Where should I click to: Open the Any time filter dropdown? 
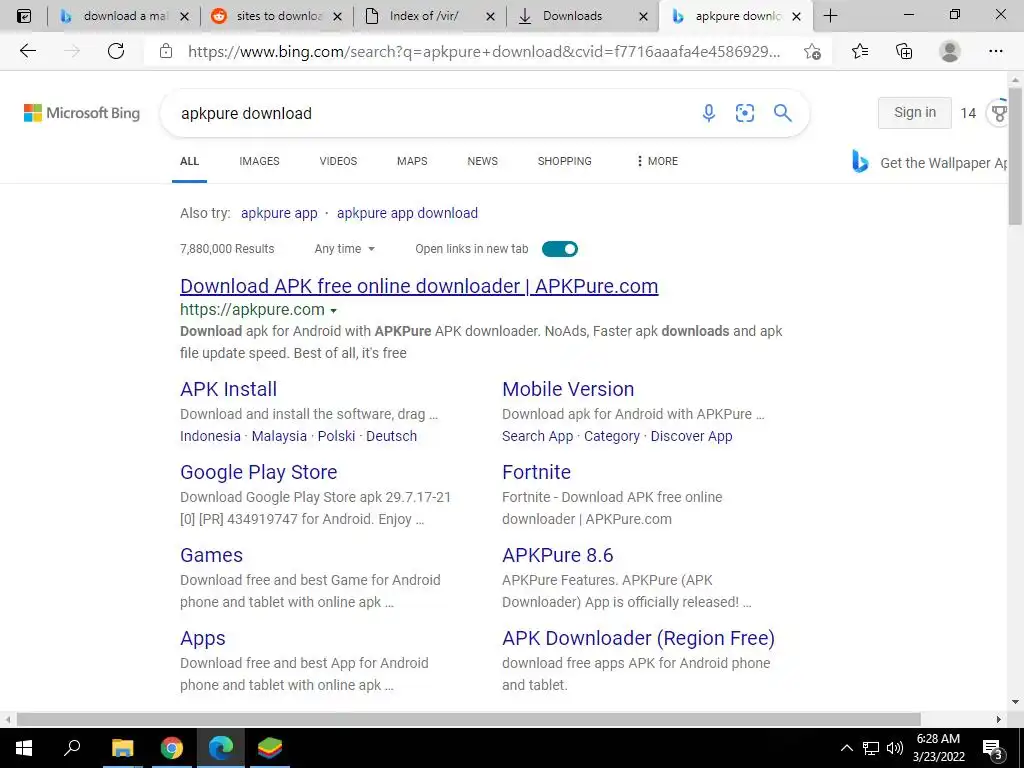344,249
